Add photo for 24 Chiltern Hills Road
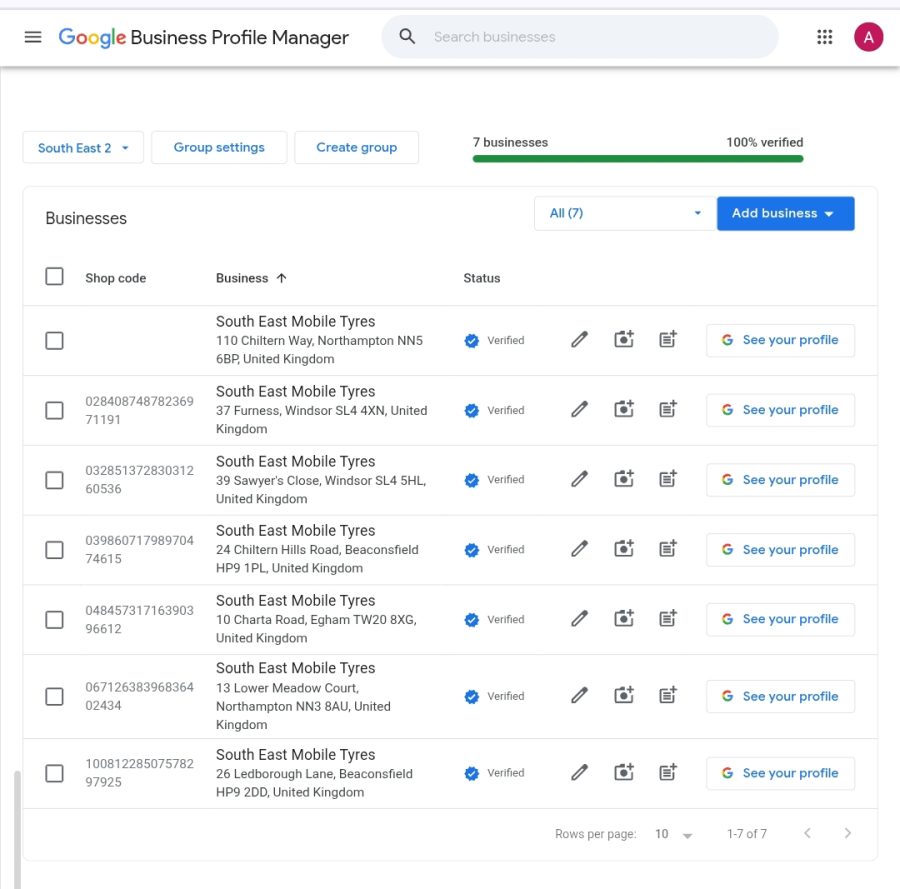900x889 pixels. tap(624, 549)
